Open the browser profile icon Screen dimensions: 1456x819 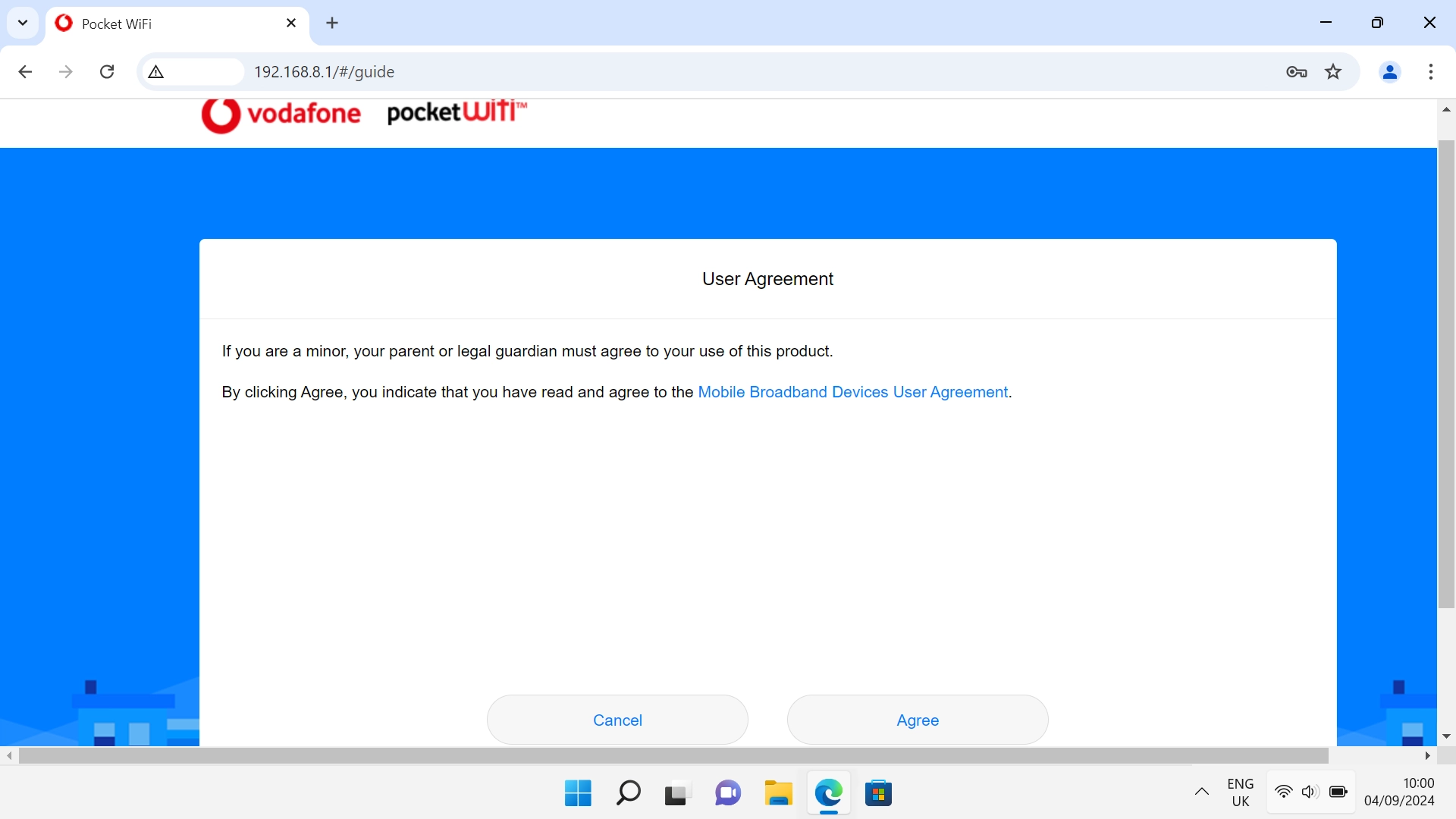(1389, 72)
